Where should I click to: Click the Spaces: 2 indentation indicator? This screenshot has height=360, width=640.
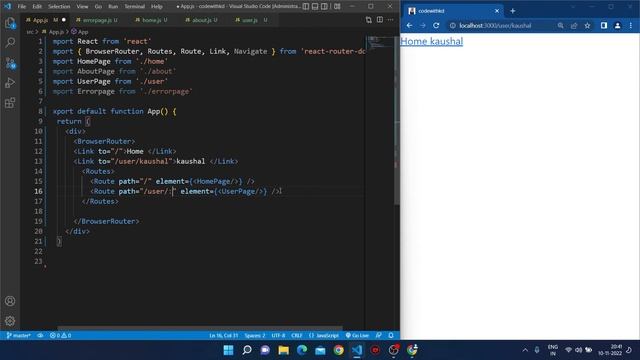pos(255,336)
